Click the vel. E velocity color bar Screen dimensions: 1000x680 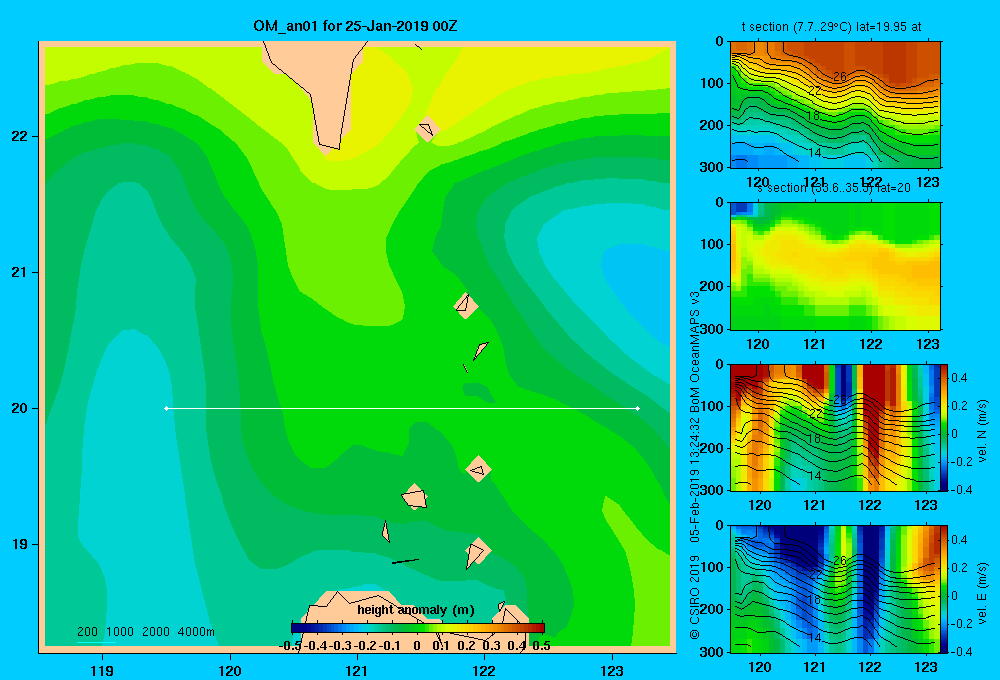[945, 589]
